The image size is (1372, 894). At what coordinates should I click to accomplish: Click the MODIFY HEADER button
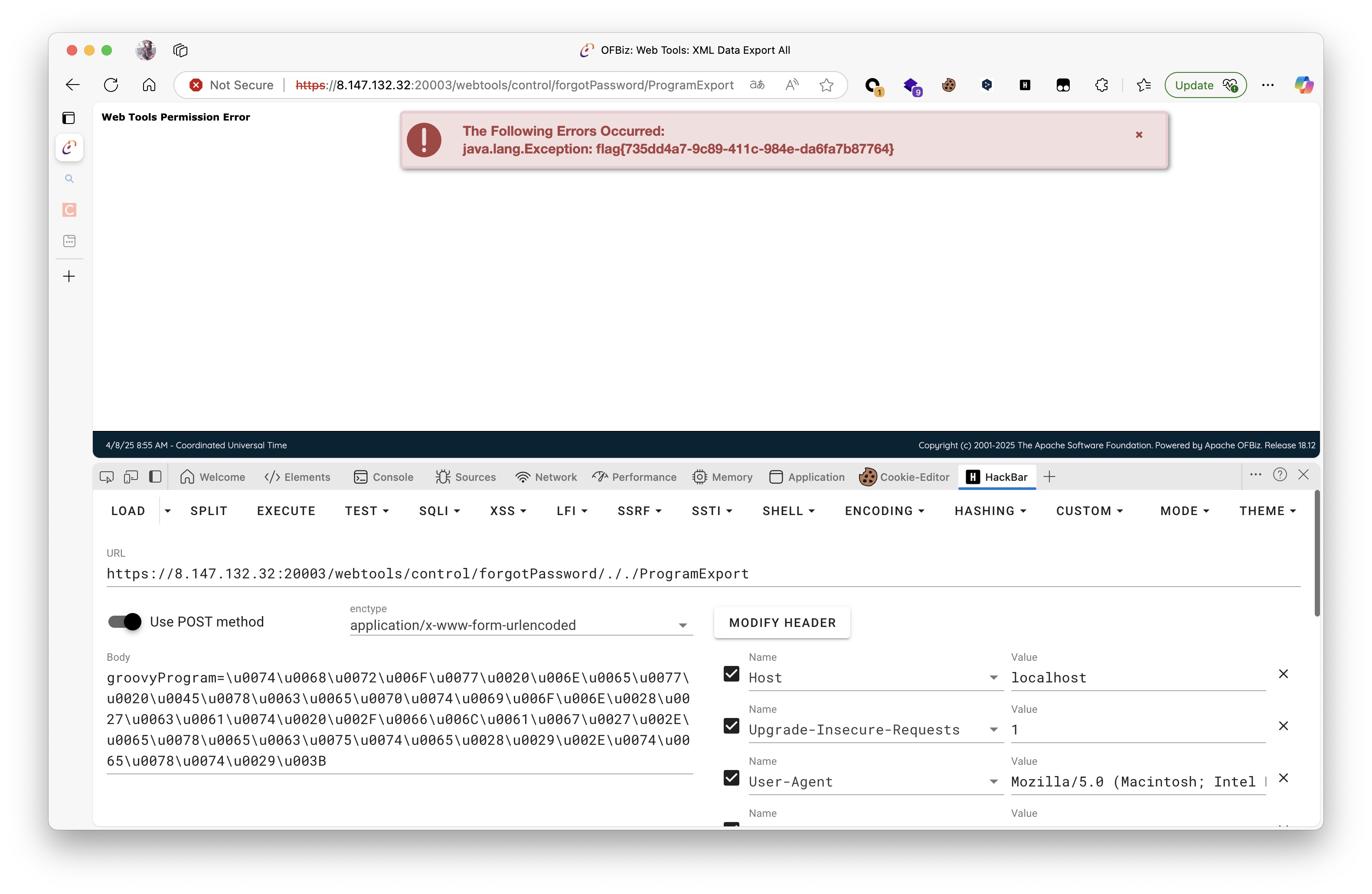782,623
